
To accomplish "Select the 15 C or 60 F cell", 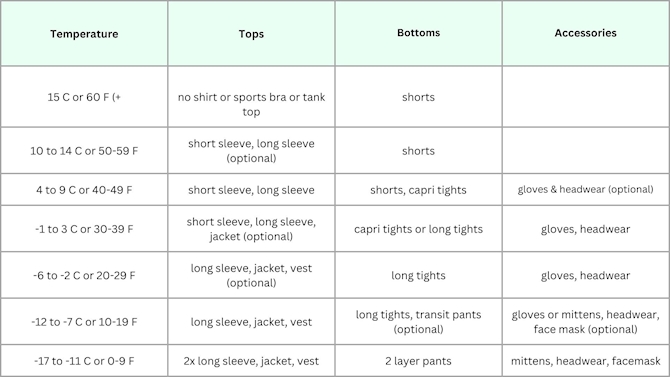I will [84, 97].
